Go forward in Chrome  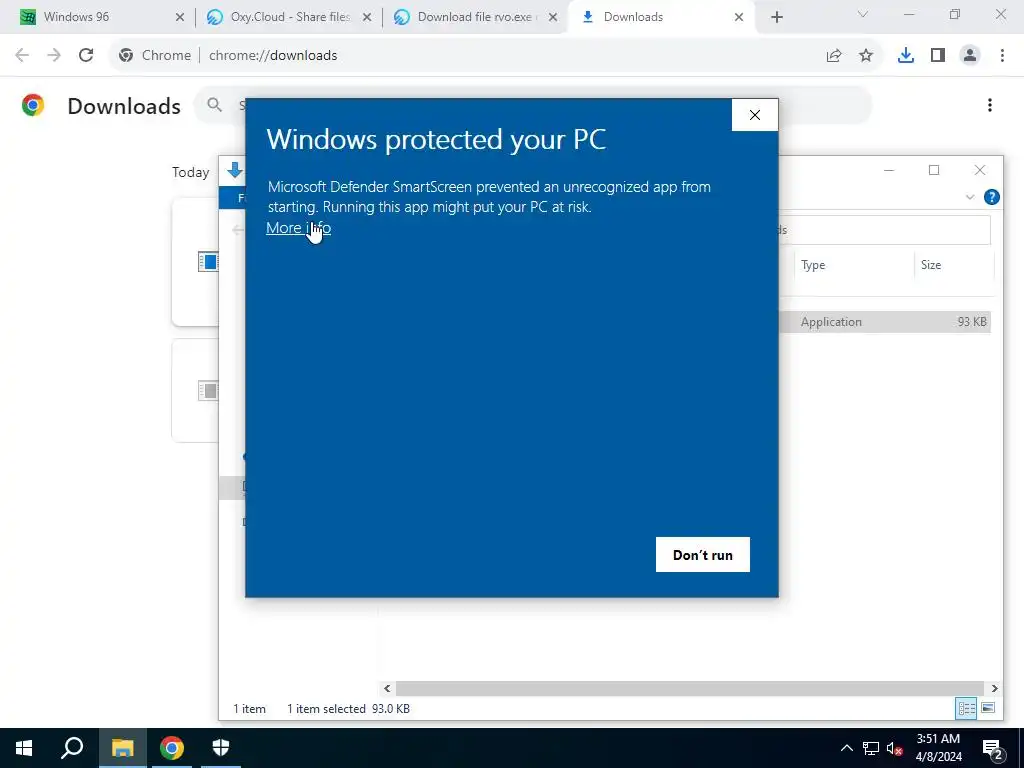[54, 56]
